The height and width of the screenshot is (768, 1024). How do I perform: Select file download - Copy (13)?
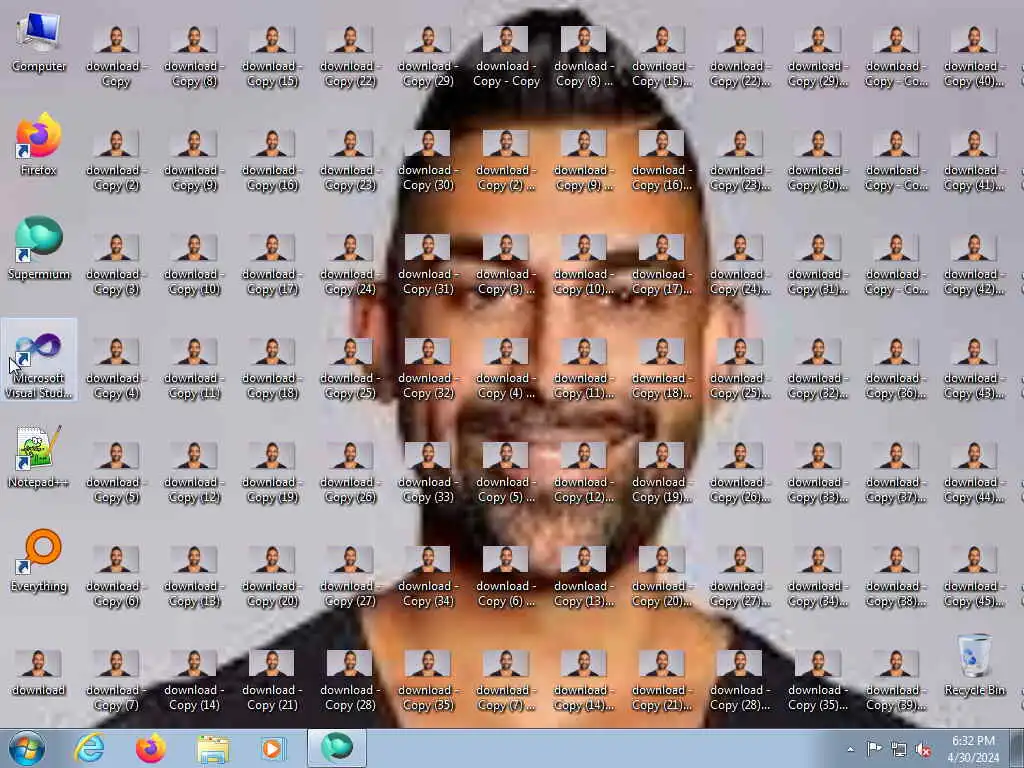coord(194,577)
